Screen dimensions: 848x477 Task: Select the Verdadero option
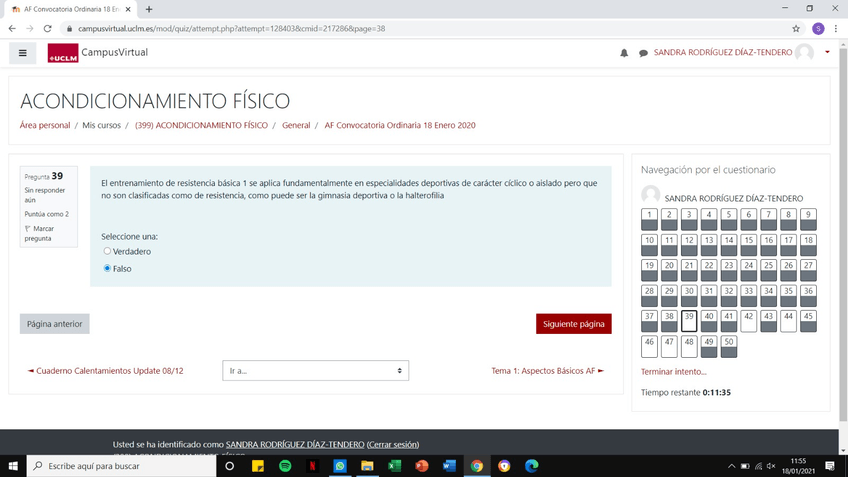pos(107,251)
